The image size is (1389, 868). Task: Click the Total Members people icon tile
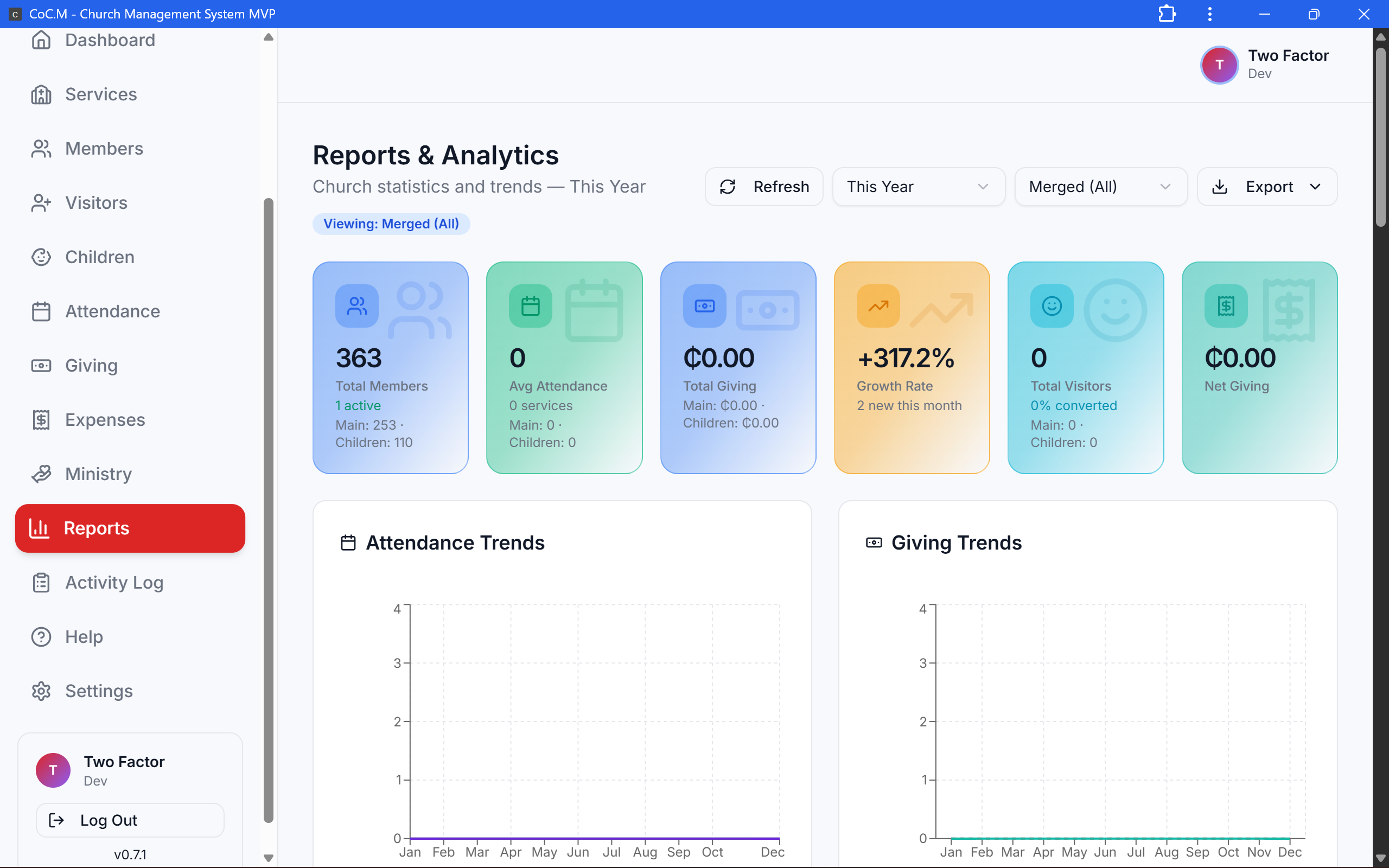click(x=356, y=306)
